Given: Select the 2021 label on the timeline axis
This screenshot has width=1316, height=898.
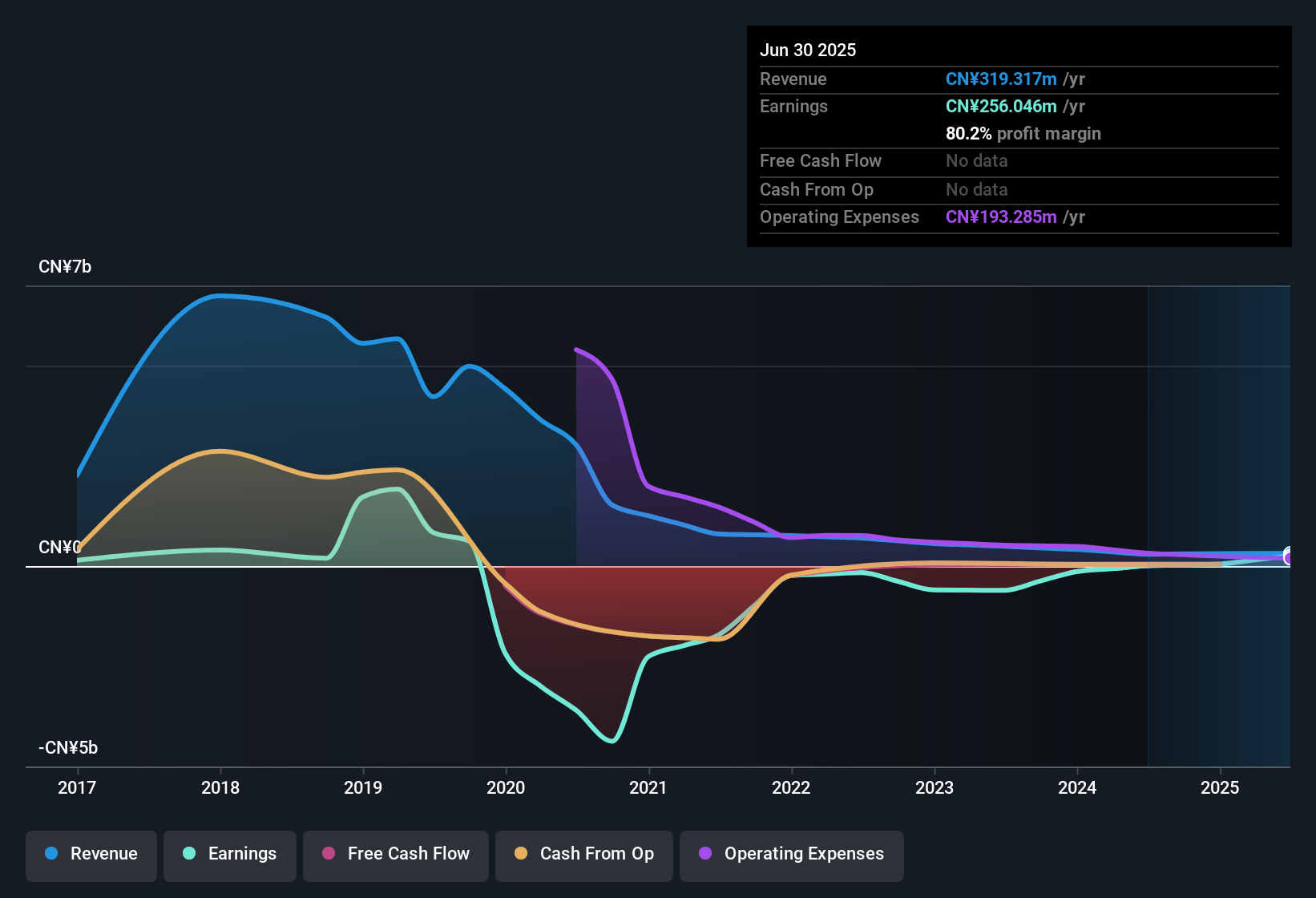Looking at the screenshot, I should [649, 788].
